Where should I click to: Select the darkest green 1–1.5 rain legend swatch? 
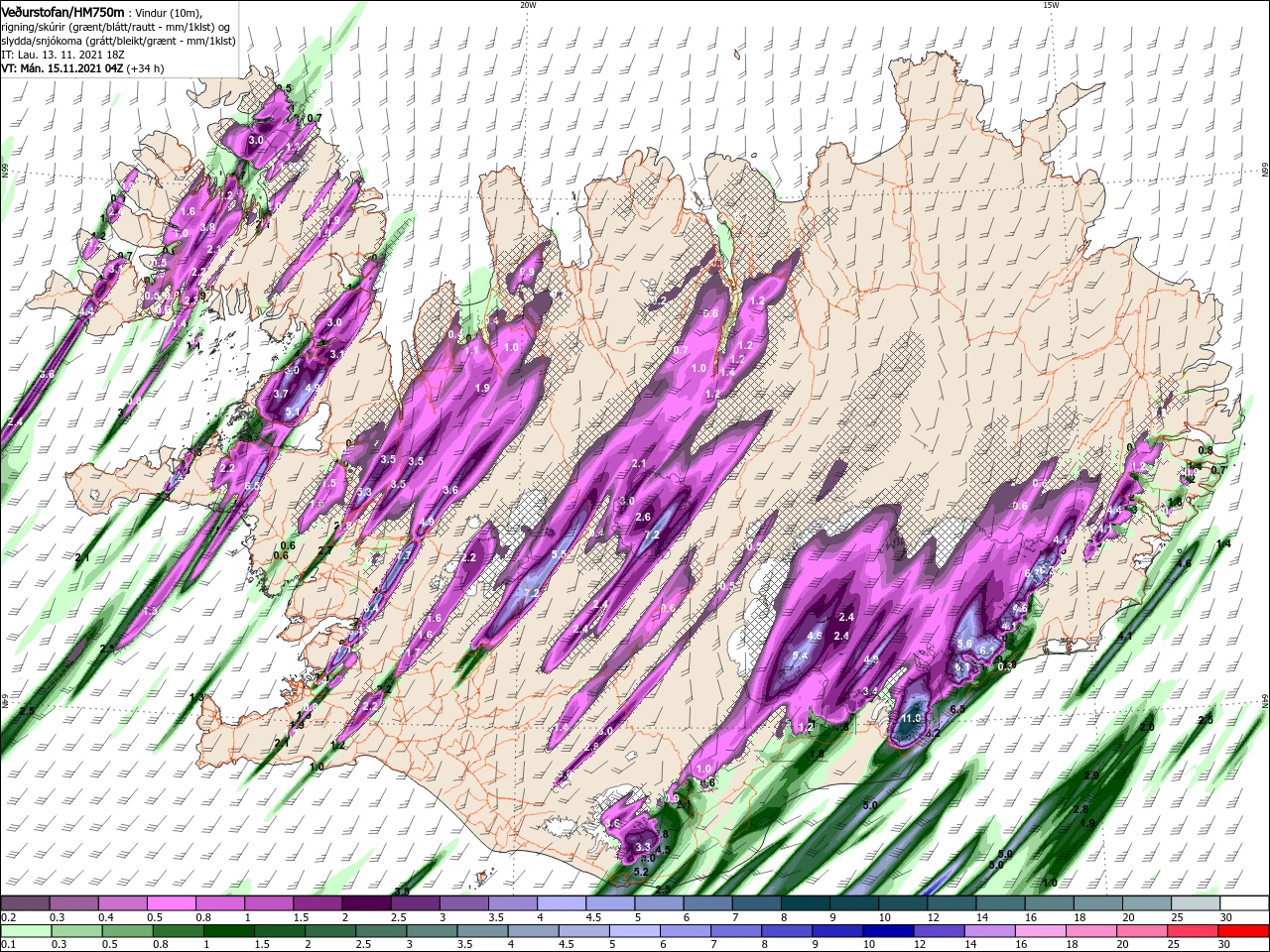pos(231,931)
